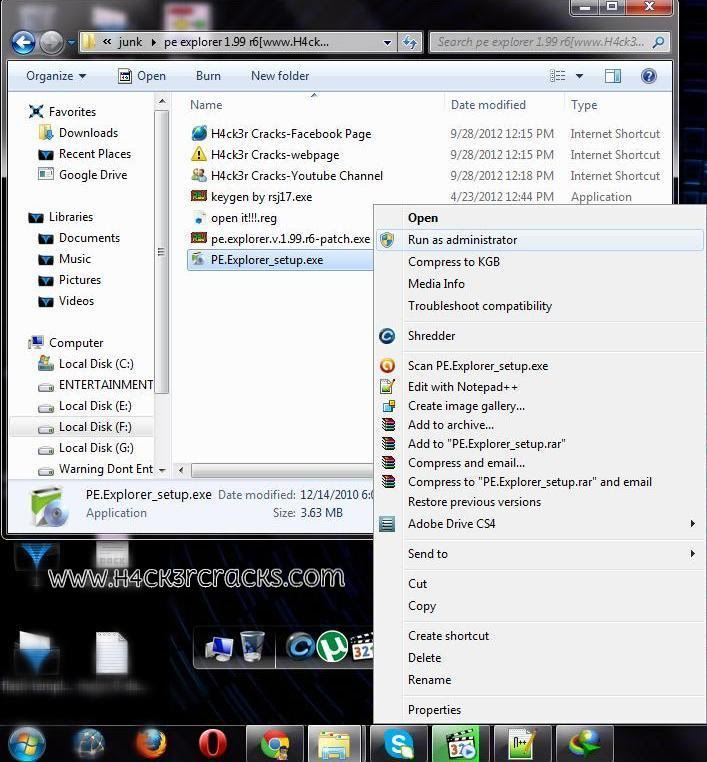Image resolution: width=707 pixels, height=762 pixels.
Task: Choose Properties in the context menu
Action: [x=434, y=710]
